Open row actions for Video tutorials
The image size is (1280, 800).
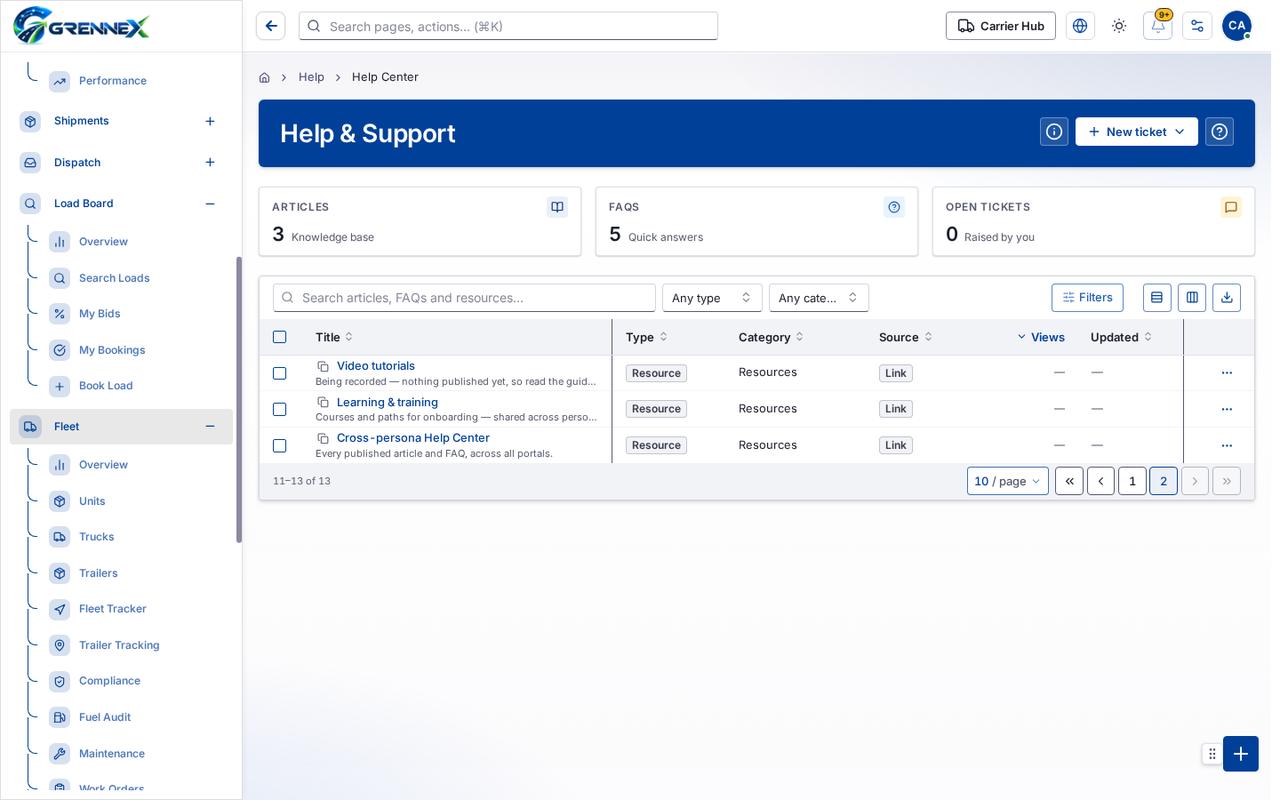(x=1227, y=373)
